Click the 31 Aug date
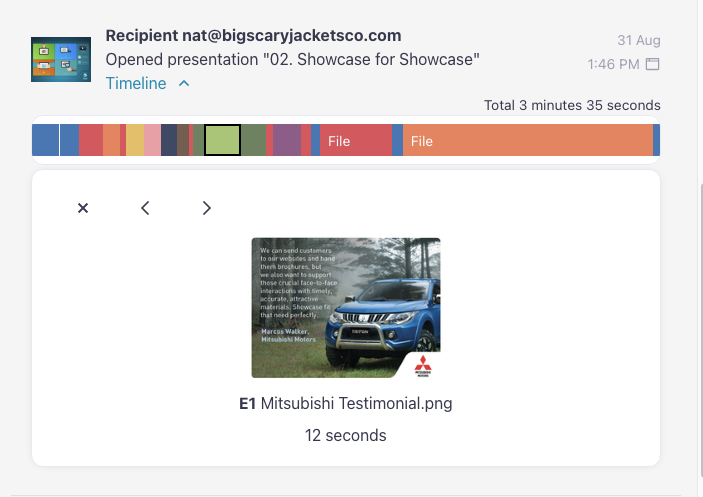The width and height of the screenshot is (703, 497). click(639, 40)
